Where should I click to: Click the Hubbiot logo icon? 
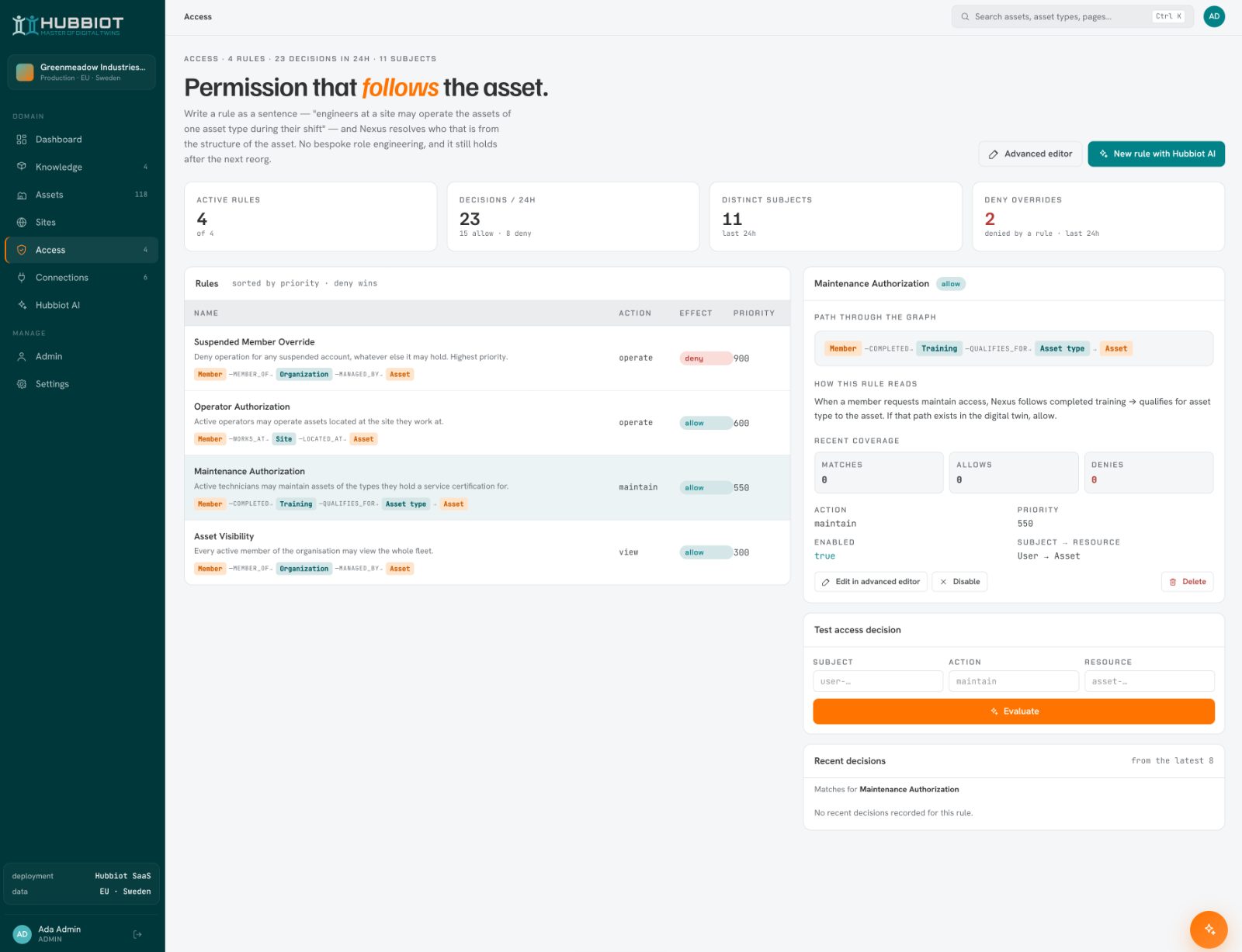(25, 26)
